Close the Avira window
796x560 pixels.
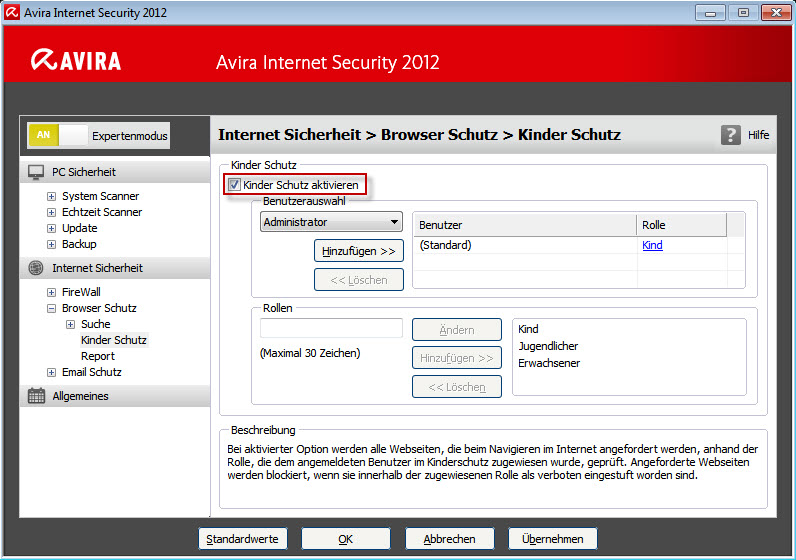click(x=776, y=13)
